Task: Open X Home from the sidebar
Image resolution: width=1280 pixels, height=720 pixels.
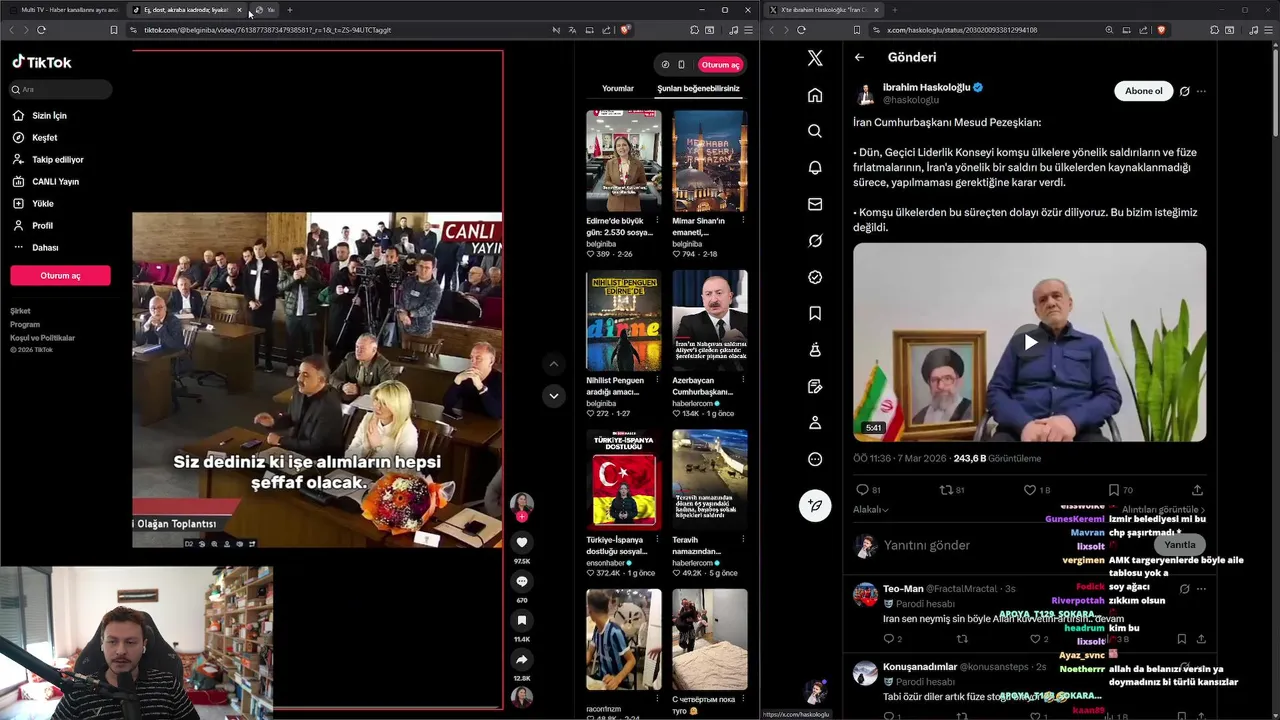Action: click(815, 95)
